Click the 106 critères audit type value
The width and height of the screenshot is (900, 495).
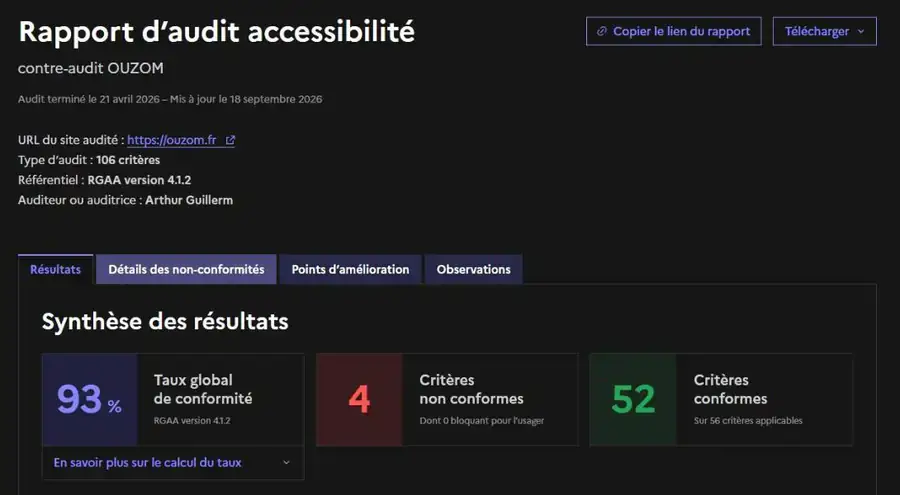[128, 160]
